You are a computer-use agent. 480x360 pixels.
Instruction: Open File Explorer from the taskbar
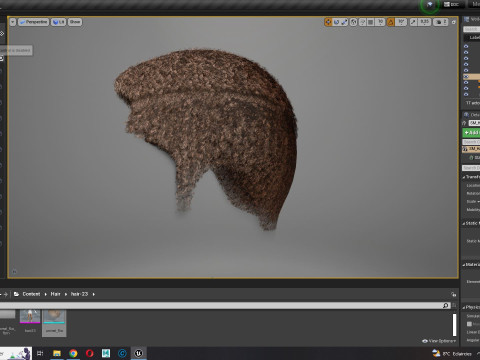click(57, 353)
